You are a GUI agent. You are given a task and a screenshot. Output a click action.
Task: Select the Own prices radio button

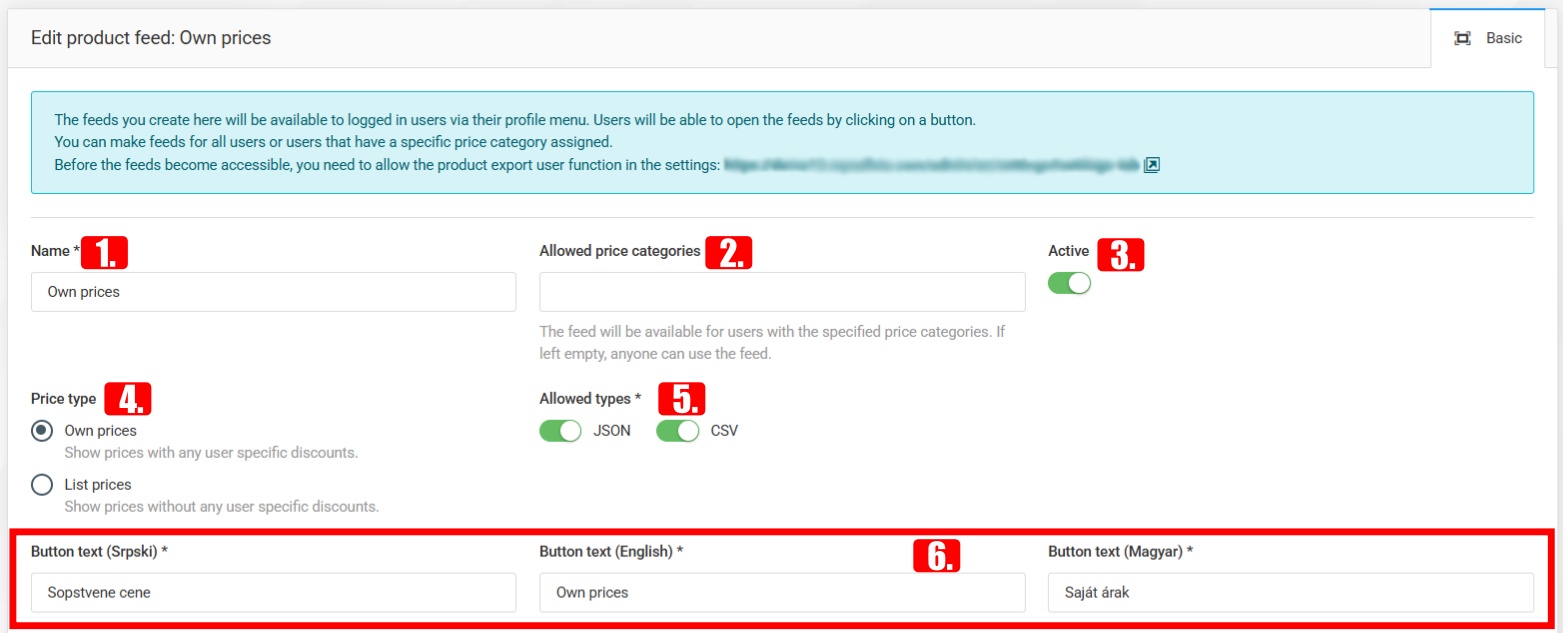[x=42, y=431]
